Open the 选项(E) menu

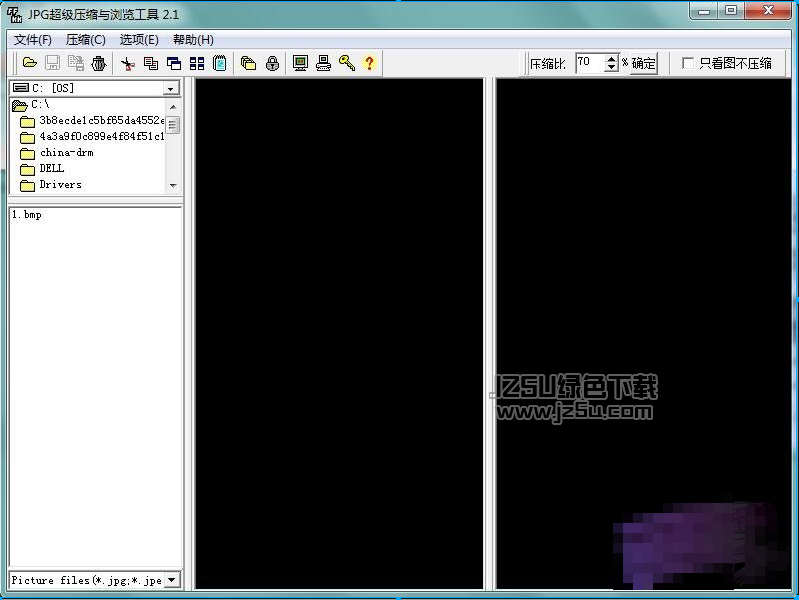coord(139,40)
